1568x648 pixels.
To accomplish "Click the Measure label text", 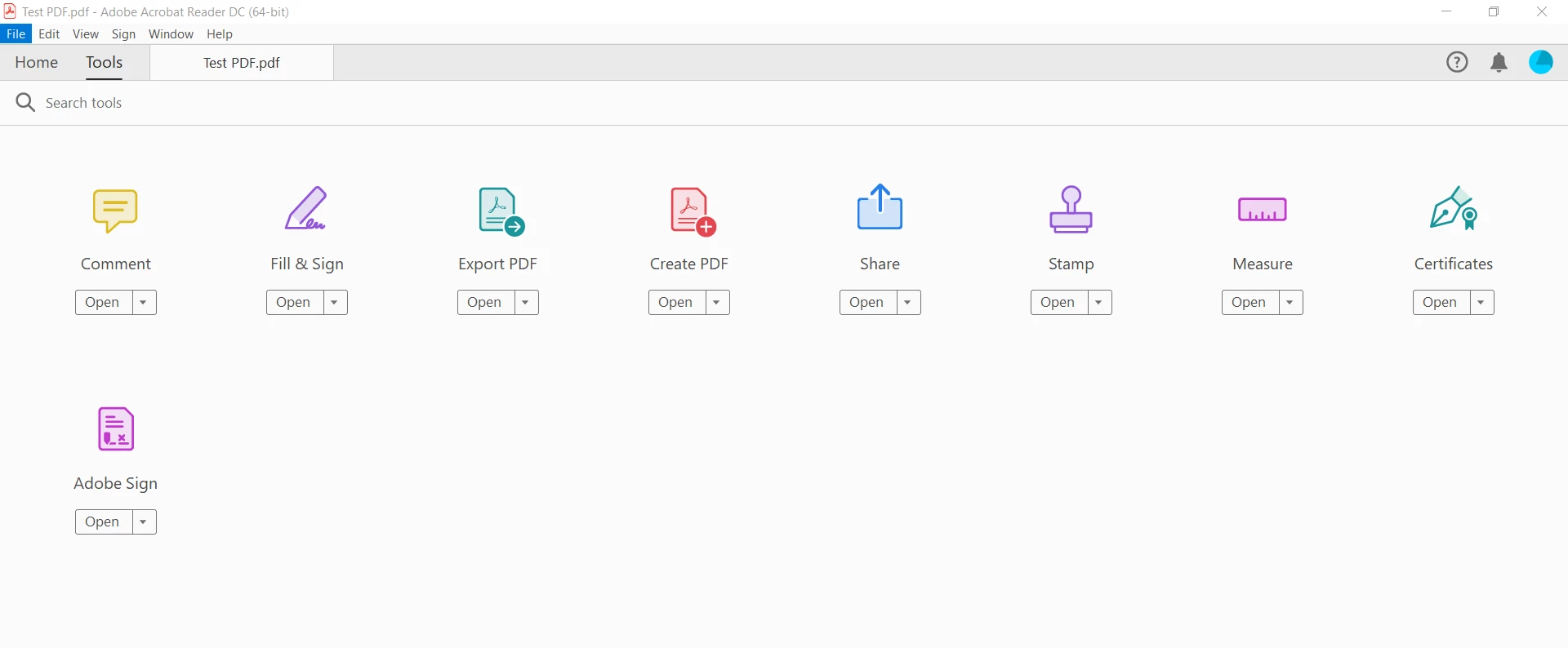I will click(1263, 264).
